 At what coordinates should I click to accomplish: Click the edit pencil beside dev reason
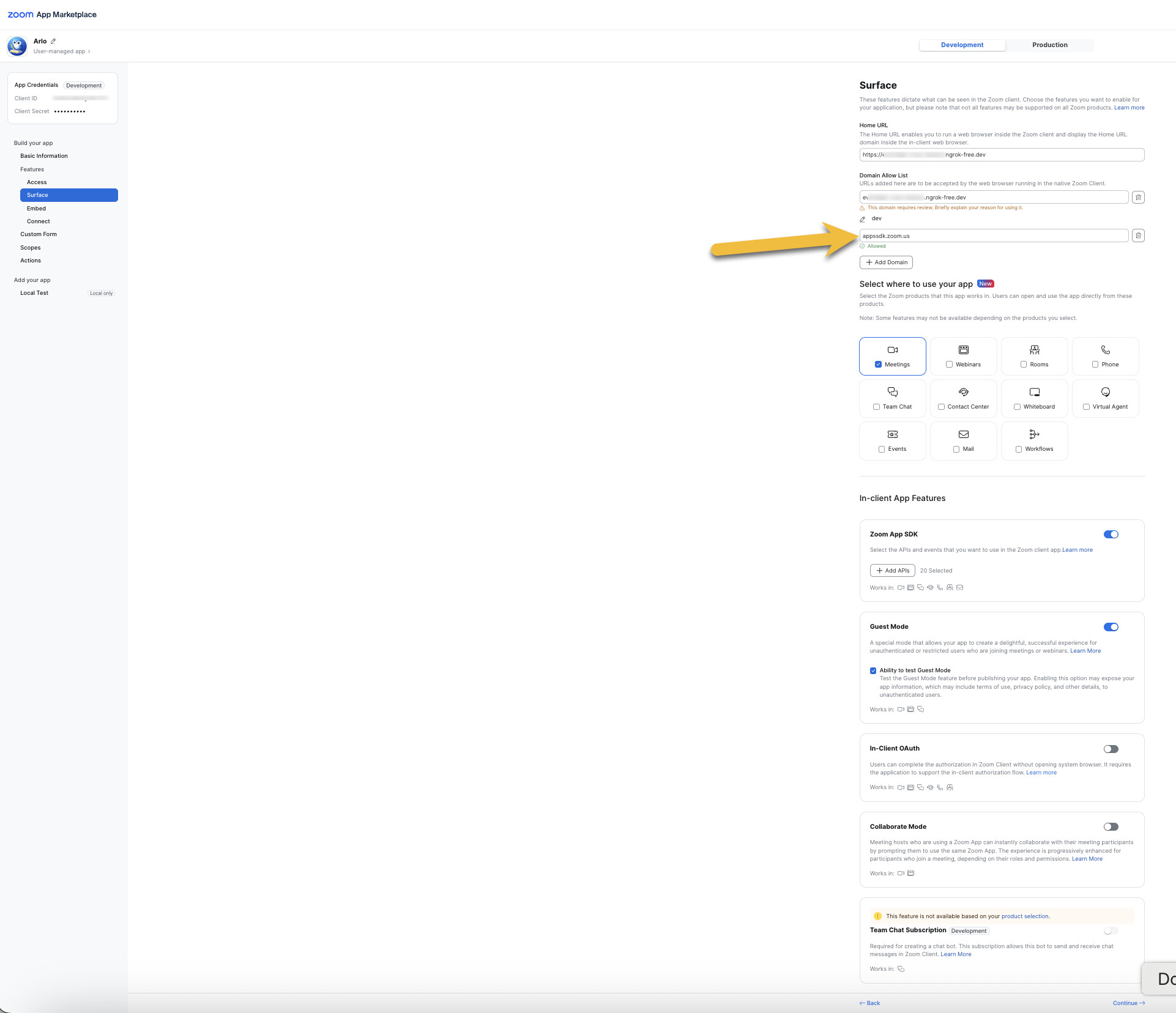[x=863, y=219]
